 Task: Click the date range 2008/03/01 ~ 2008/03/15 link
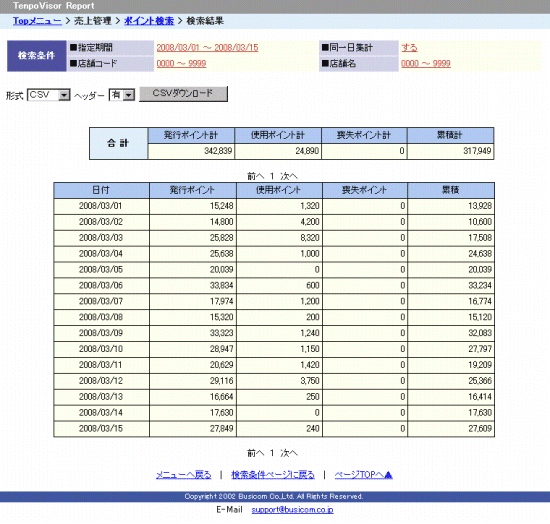point(207,48)
